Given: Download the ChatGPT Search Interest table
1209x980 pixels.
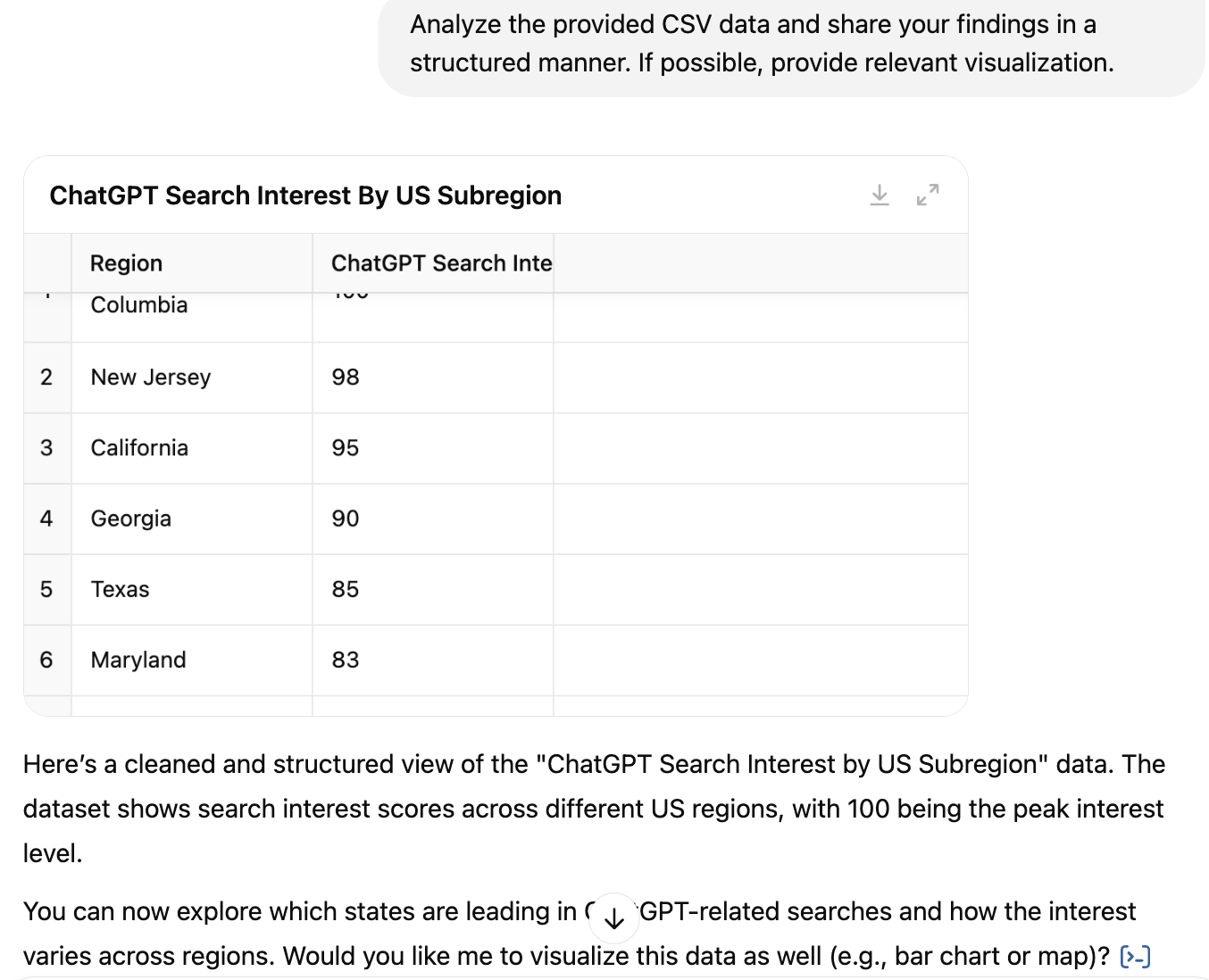Looking at the screenshot, I should tap(880, 195).
